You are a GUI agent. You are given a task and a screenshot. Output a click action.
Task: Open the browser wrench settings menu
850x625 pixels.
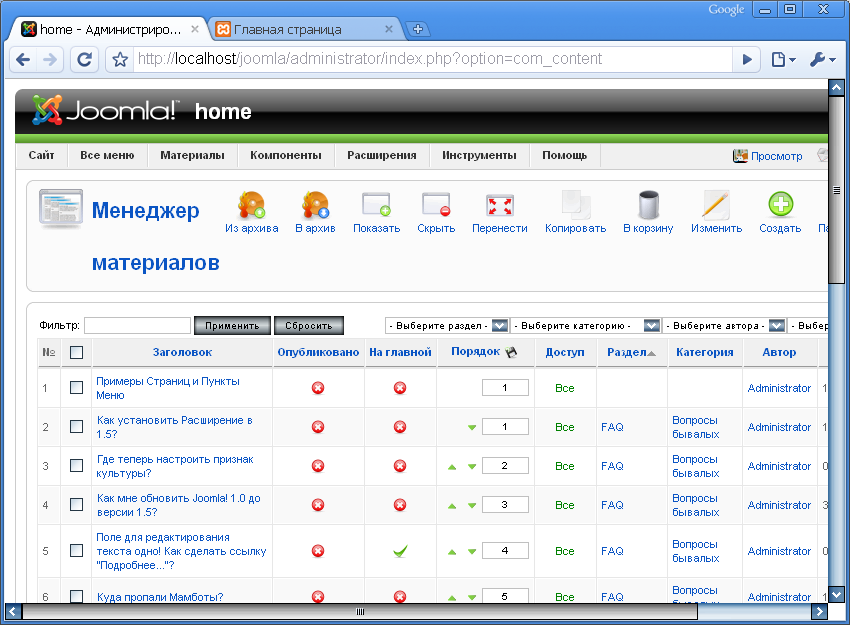click(x=822, y=59)
